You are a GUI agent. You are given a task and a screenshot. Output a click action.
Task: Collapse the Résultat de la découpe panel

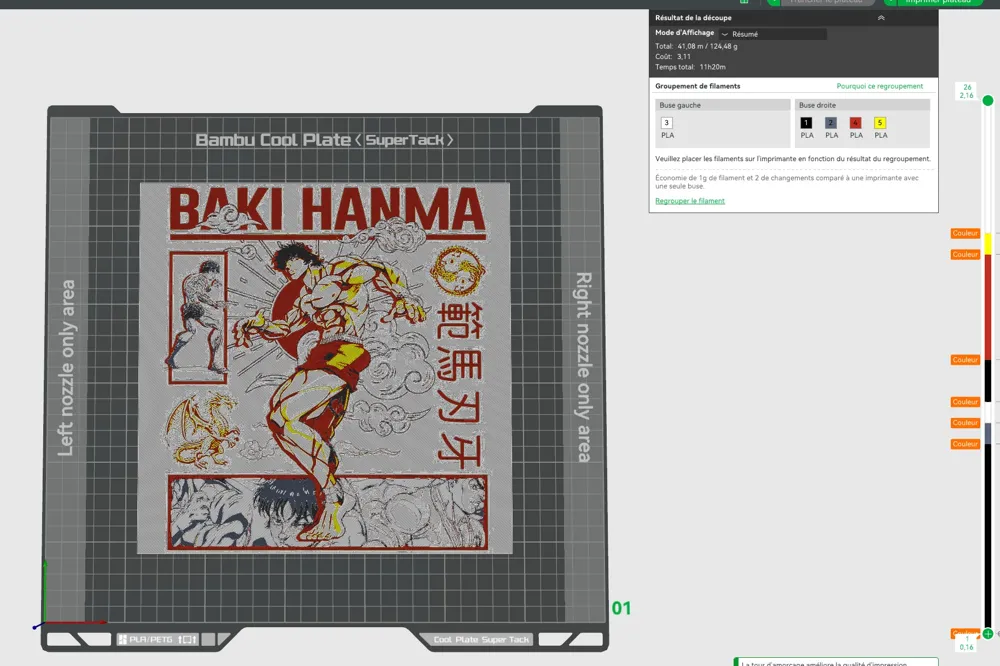click(881, 18)
